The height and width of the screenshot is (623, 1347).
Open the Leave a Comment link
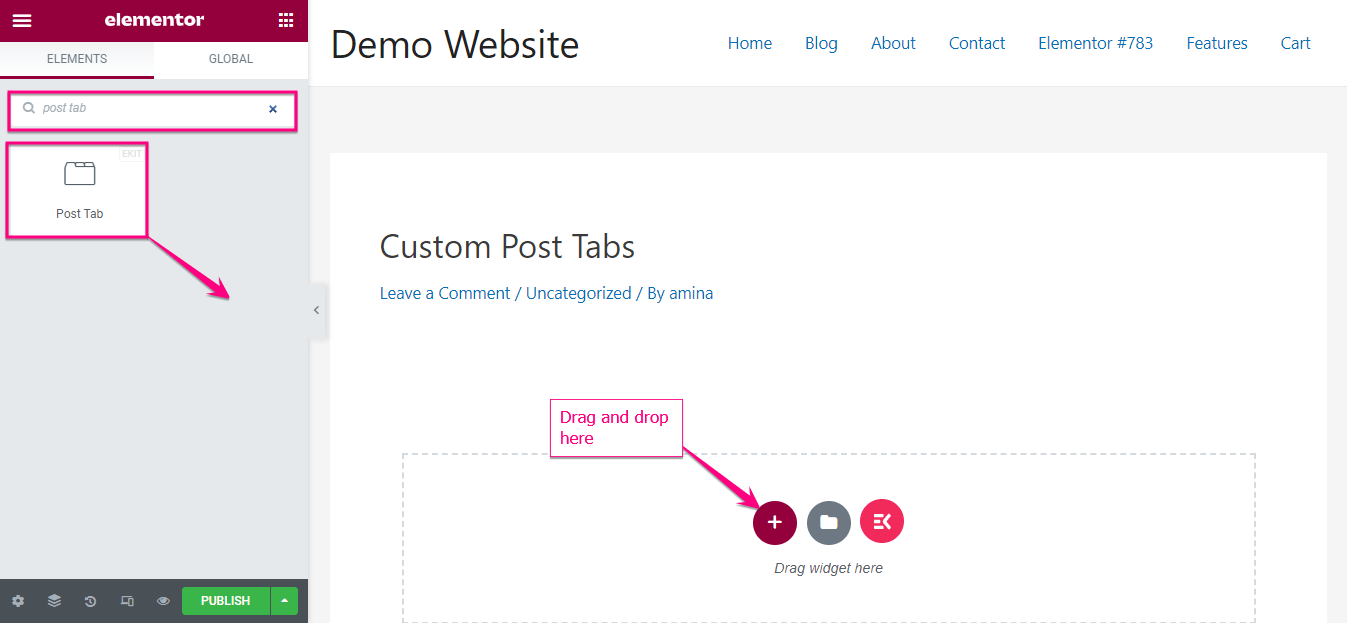pos(444,292)
